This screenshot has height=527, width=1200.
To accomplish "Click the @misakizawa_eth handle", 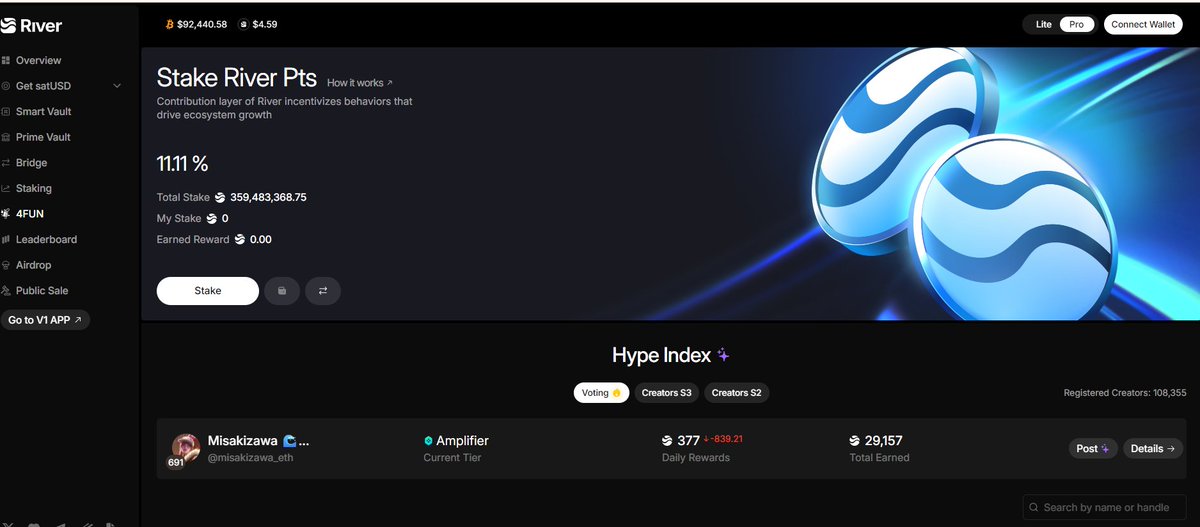I will 251,458.
